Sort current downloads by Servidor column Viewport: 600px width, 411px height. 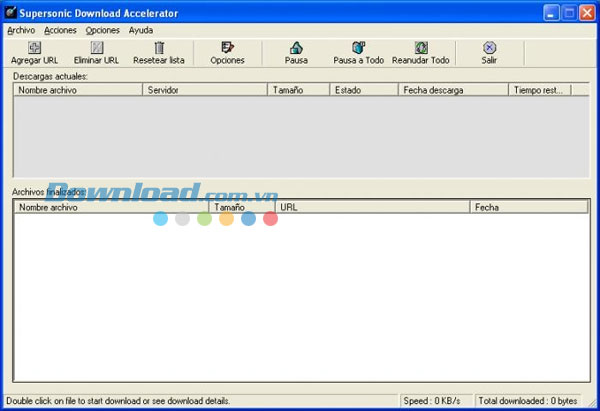click(205, 90)
